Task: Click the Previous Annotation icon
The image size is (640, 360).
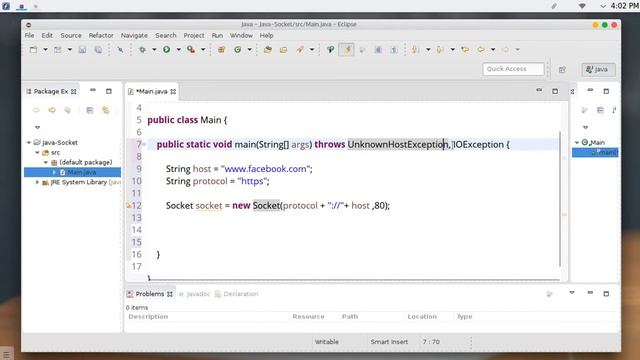Action: pos(440,49)
